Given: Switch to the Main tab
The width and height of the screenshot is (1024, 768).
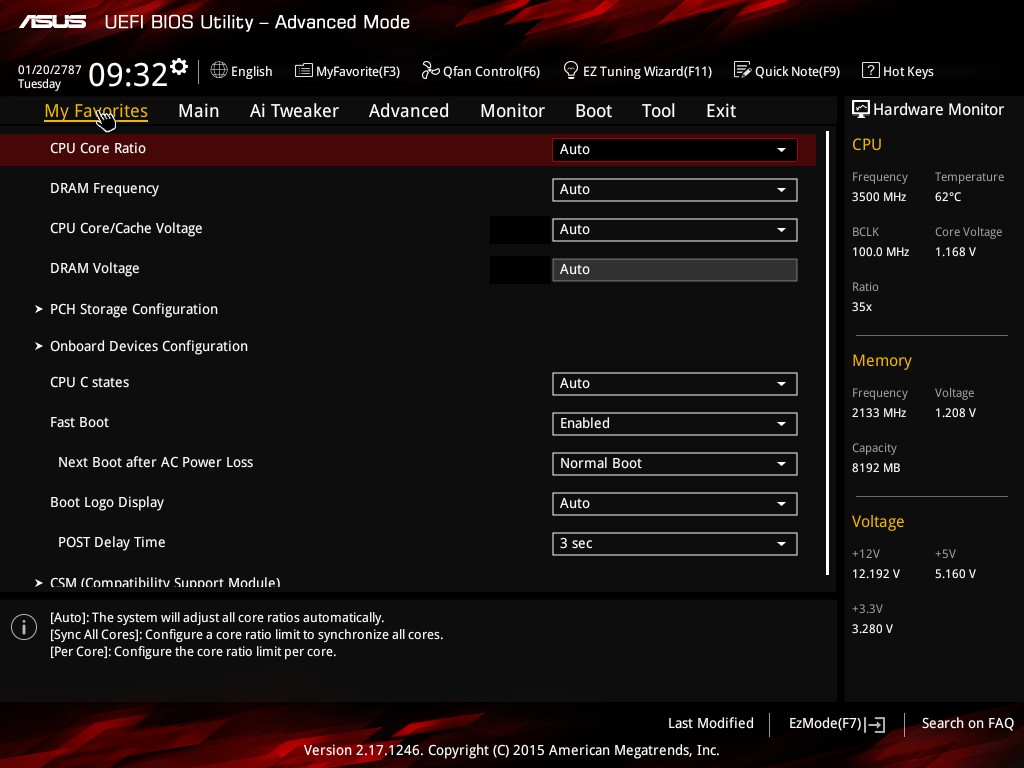Looking at the screenshot, I should (199, 111).
